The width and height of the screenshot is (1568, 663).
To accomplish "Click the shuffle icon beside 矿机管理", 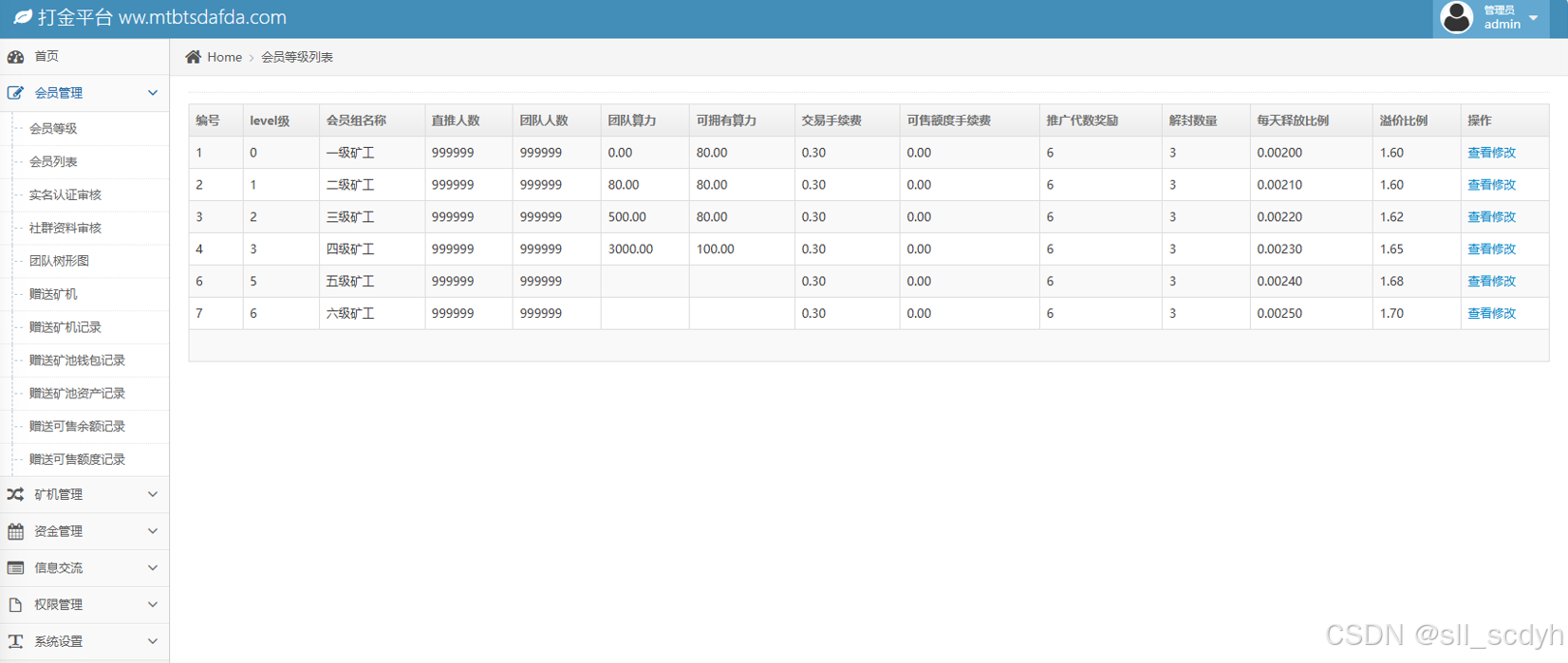I will click(x=15, y=494).
